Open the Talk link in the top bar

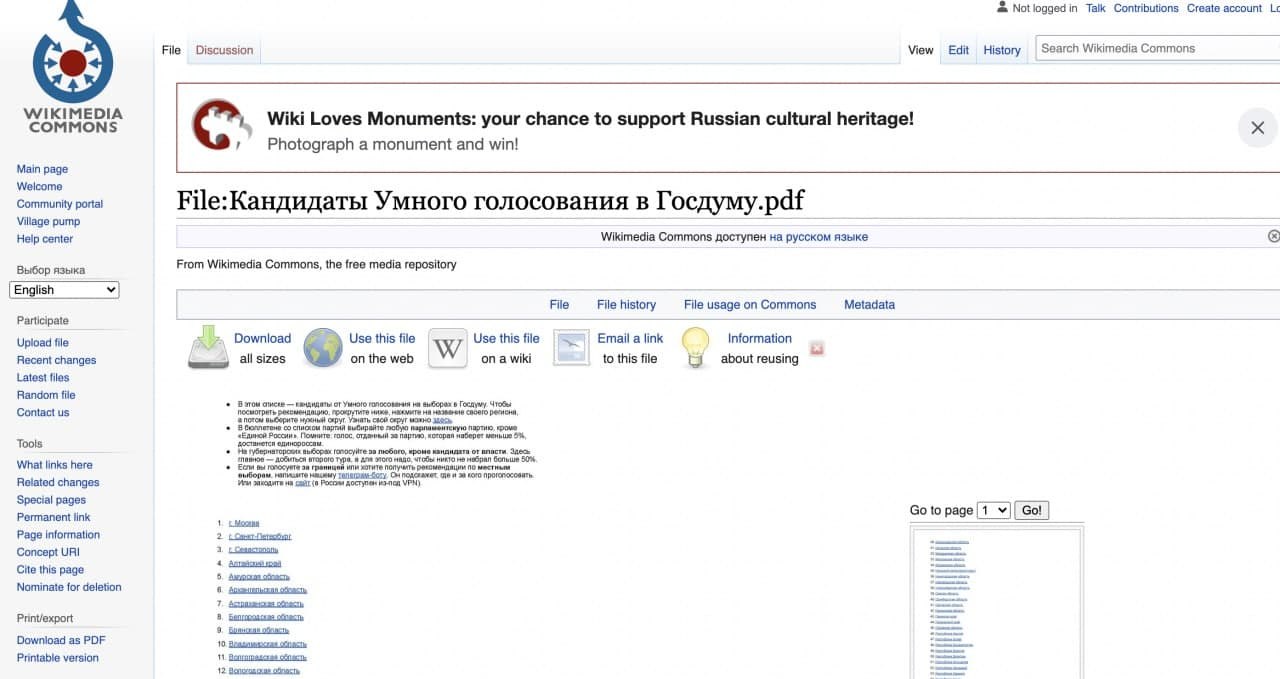click(1096, 8)
